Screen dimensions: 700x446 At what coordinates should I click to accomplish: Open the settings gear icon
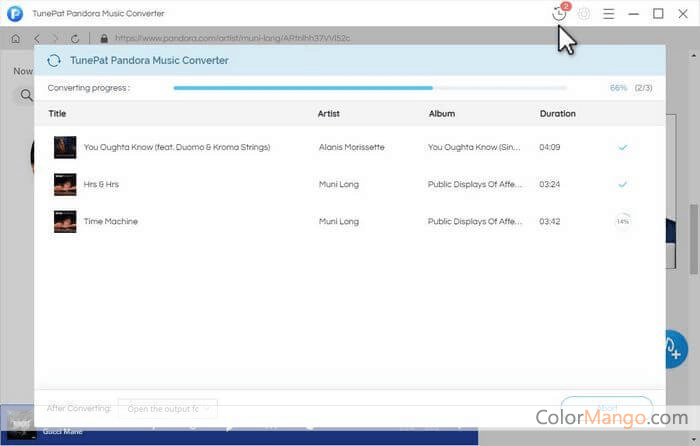(584, 14)
